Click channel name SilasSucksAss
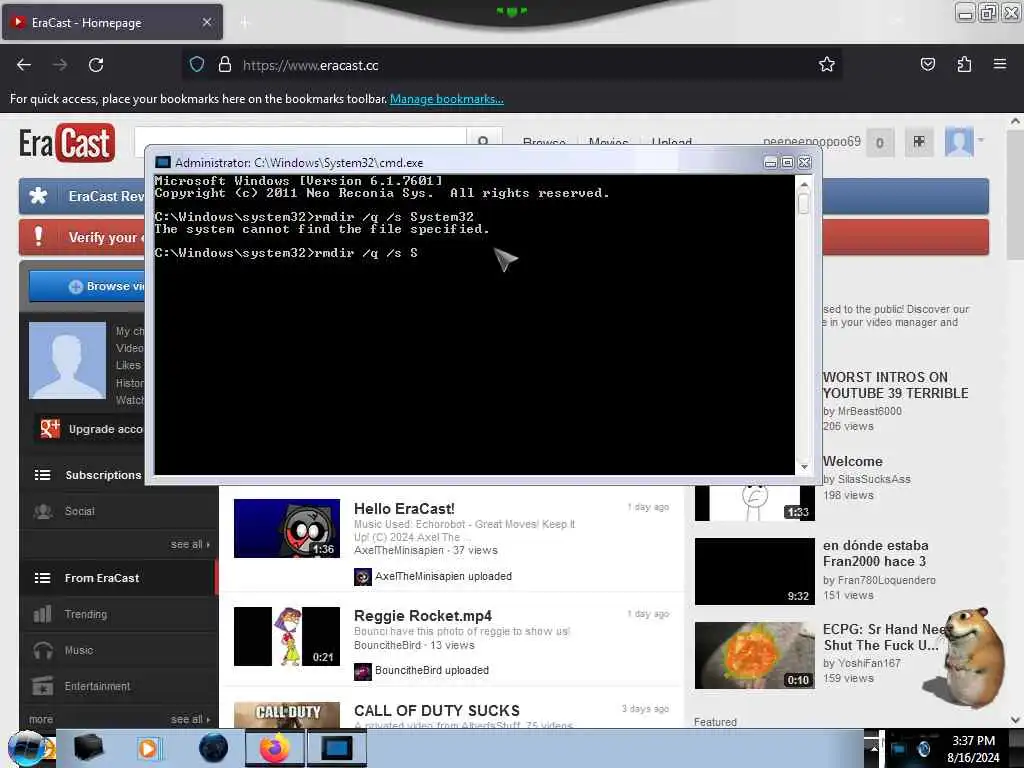1024x768 pixels. pyautogui.click(x=874, y=479)
